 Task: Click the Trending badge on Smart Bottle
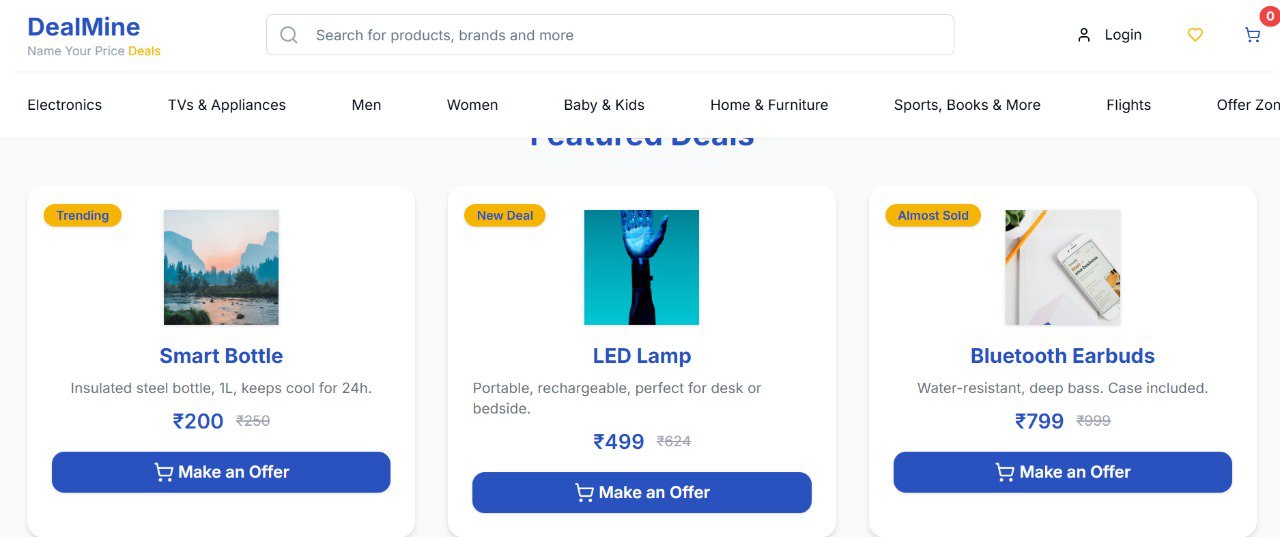pyautogui.click(x=82, y=215)
